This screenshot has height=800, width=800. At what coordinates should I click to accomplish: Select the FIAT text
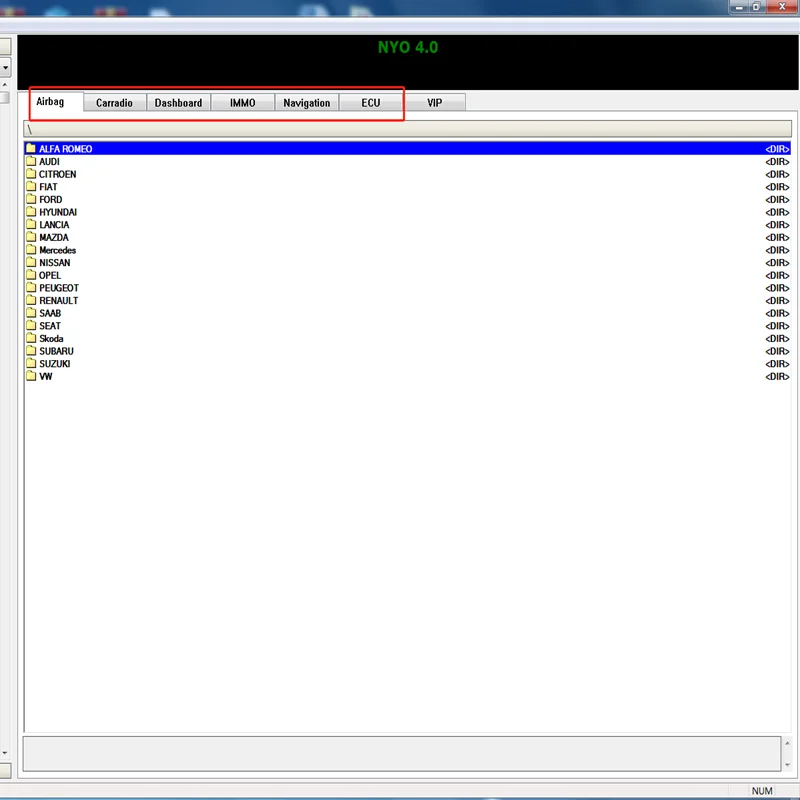pyautogui.click(x=48, y=187)
